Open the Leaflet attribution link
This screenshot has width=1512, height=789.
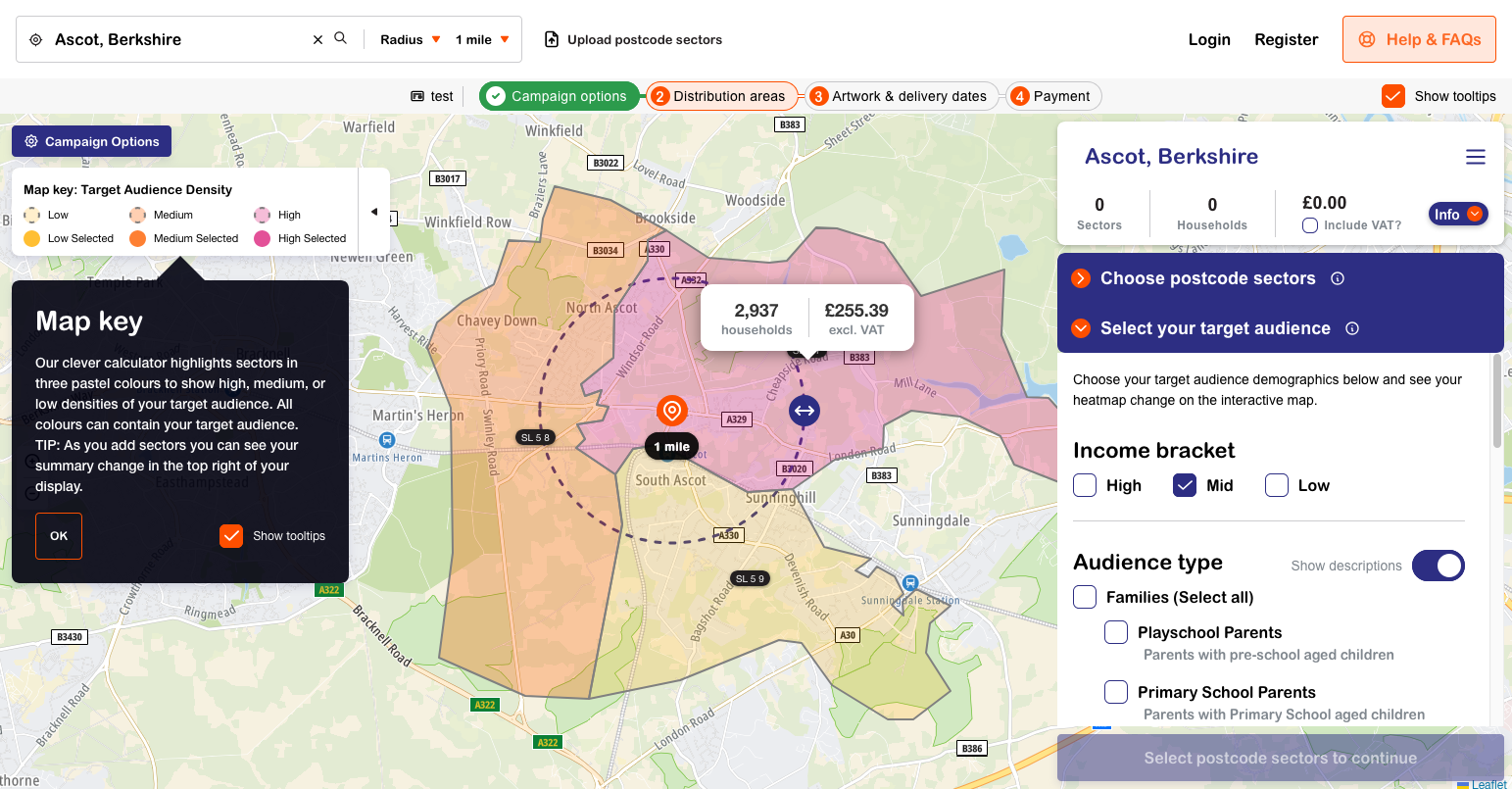tap(1488, 783)
